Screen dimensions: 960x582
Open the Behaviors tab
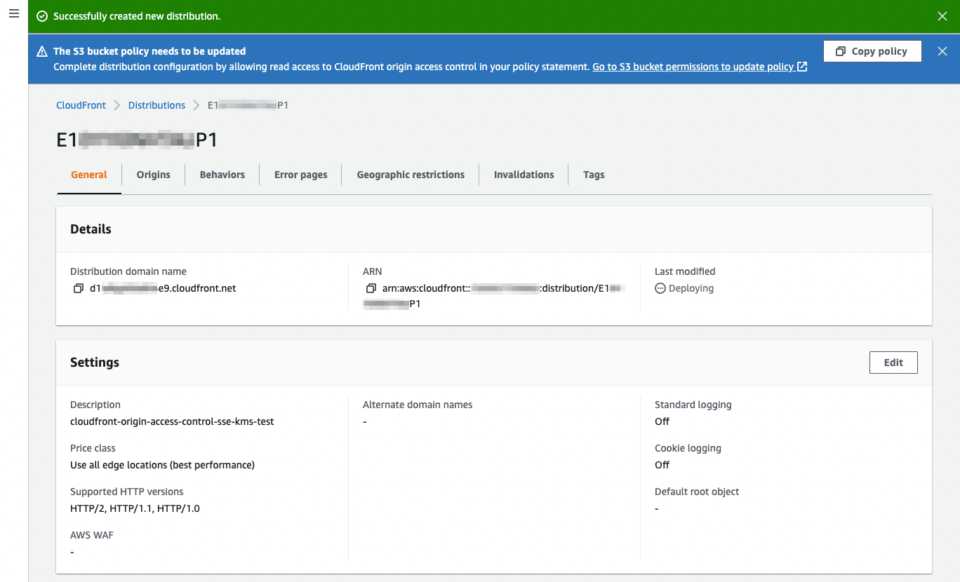click(221, 174)
